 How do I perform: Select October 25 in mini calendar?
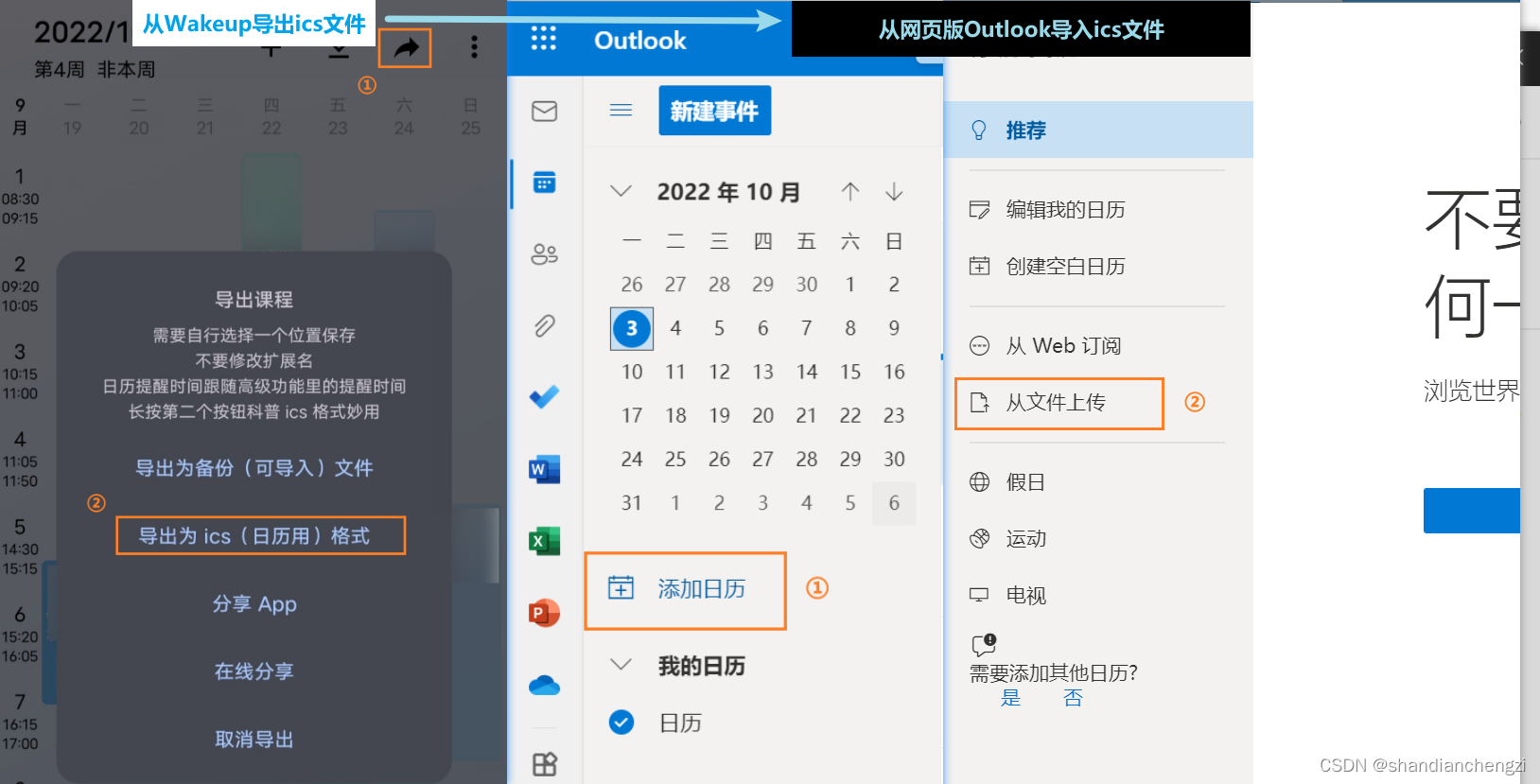pyautogui.click(x=675, y=459)
